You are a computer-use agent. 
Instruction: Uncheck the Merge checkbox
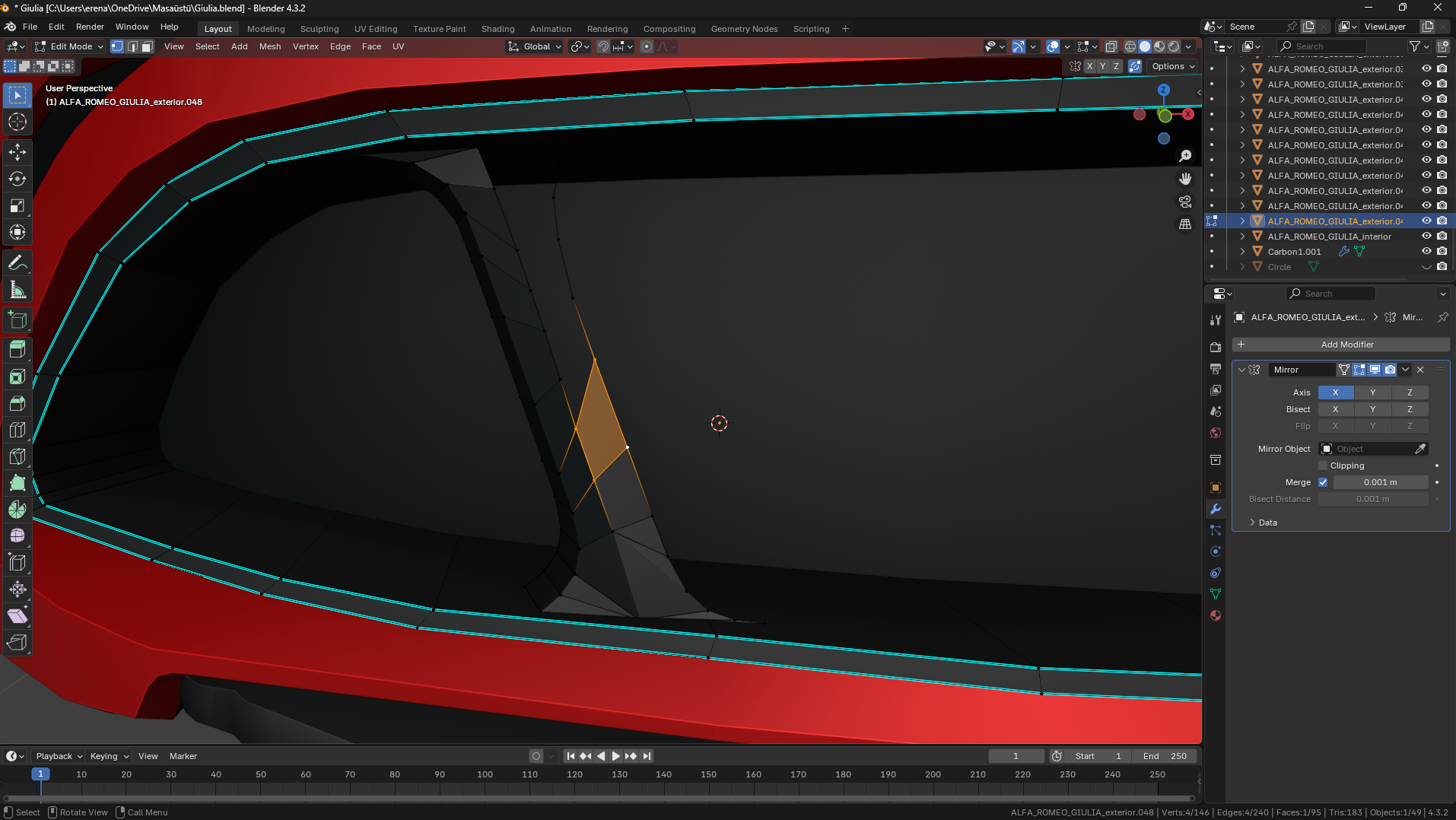(1323, 482)
